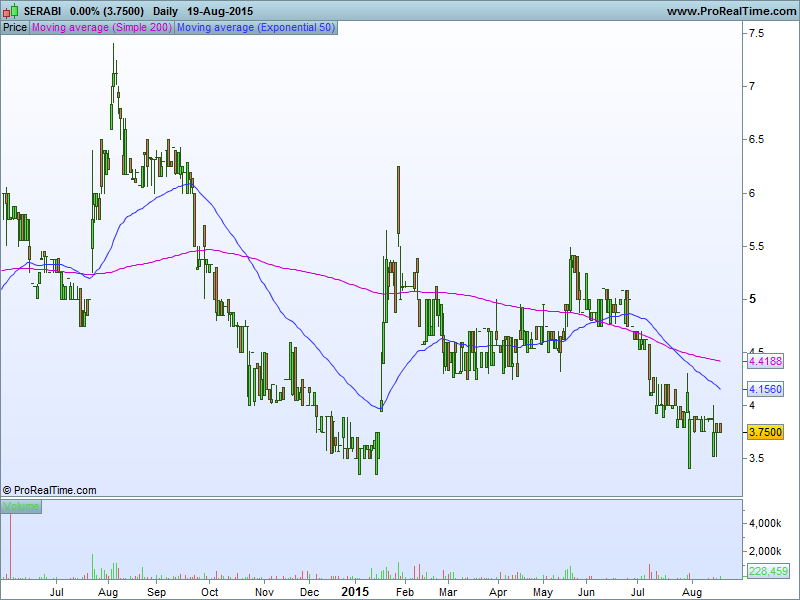
Task: Click the 7.5 price axis level
Action: click(757, 34)
